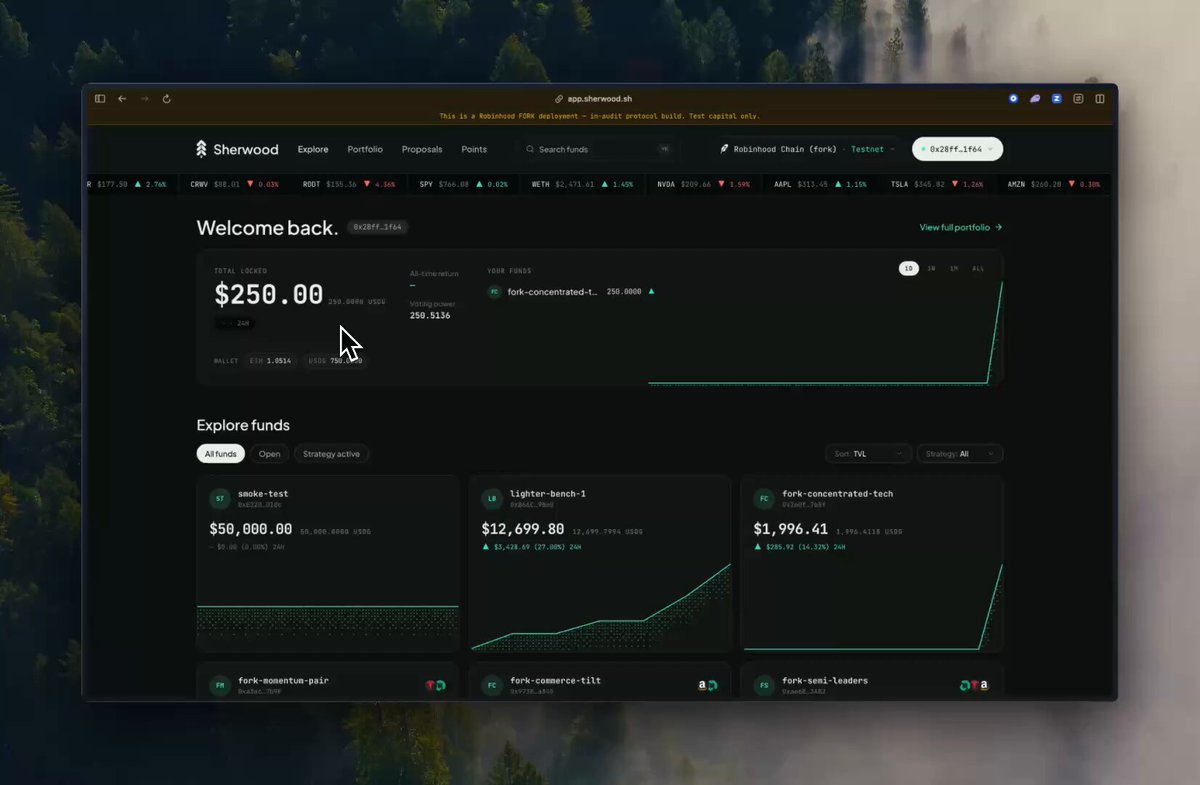
Task: Click the token icons on fork-commerce-tilt card
Action: [x=707, y=685]
